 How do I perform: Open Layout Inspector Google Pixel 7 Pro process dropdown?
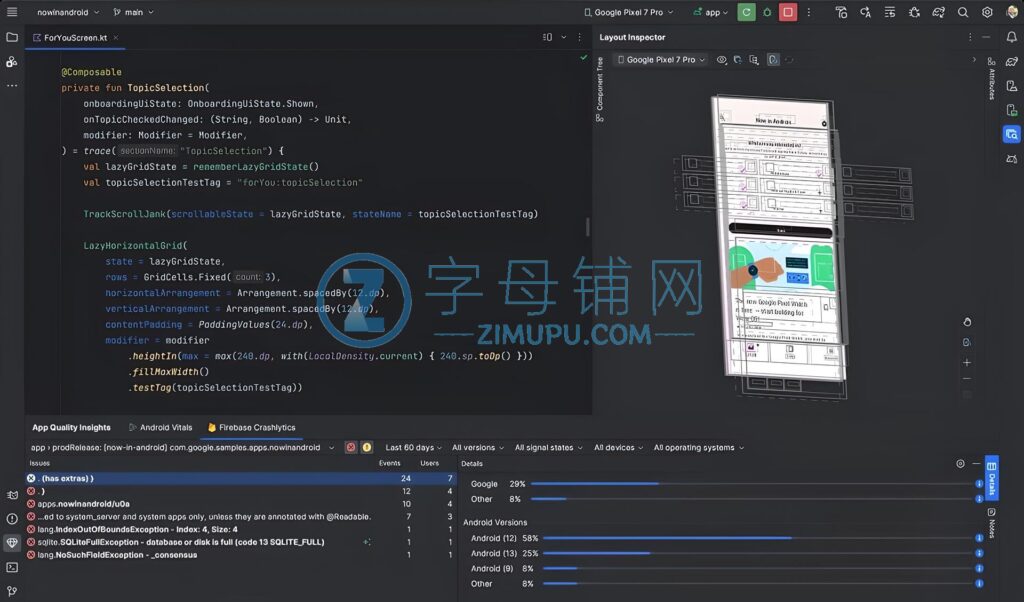pos(661,59)
